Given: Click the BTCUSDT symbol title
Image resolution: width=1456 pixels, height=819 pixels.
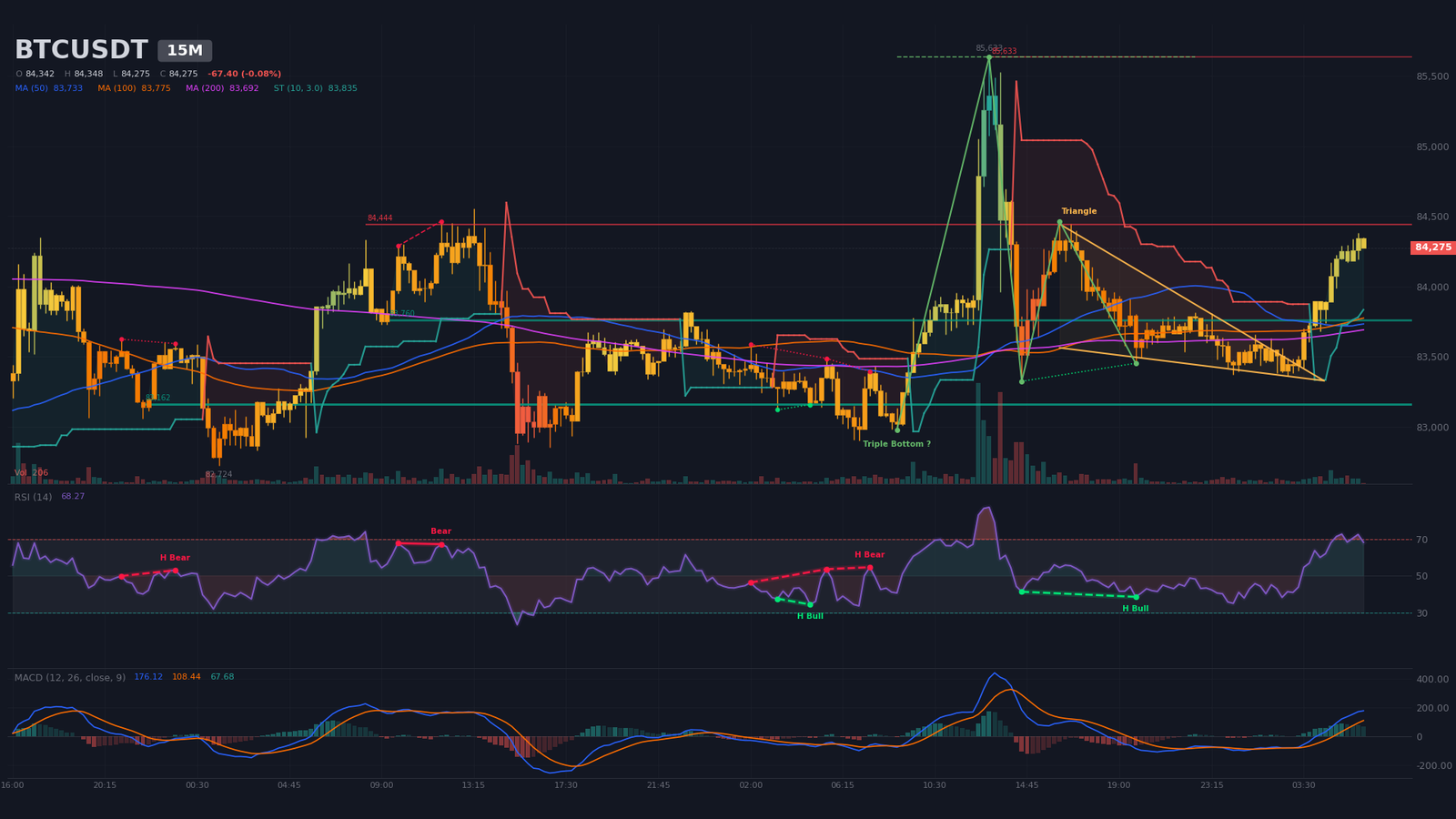Looking at the screenshot, I should [x=81, y=50].
